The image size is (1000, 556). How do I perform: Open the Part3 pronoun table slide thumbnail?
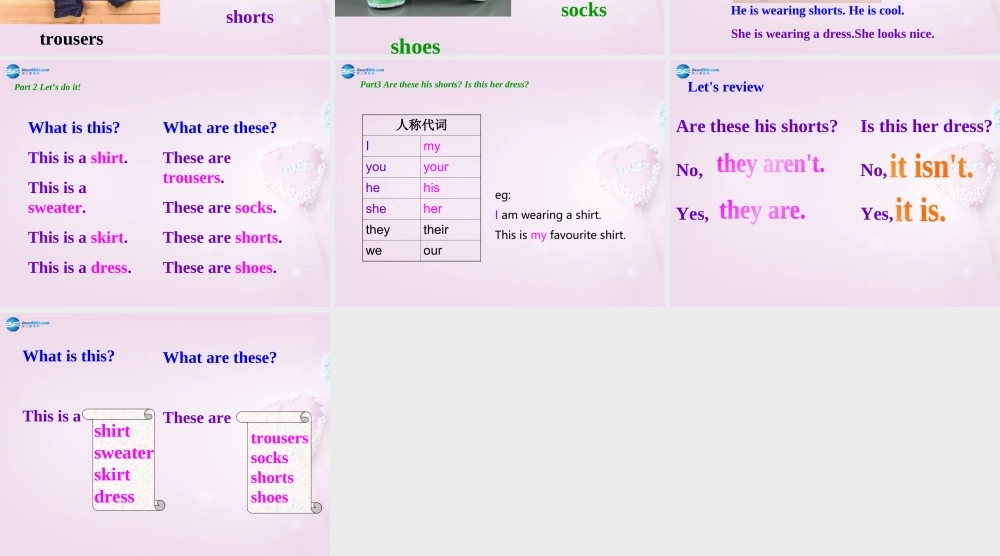click(500, 184)
